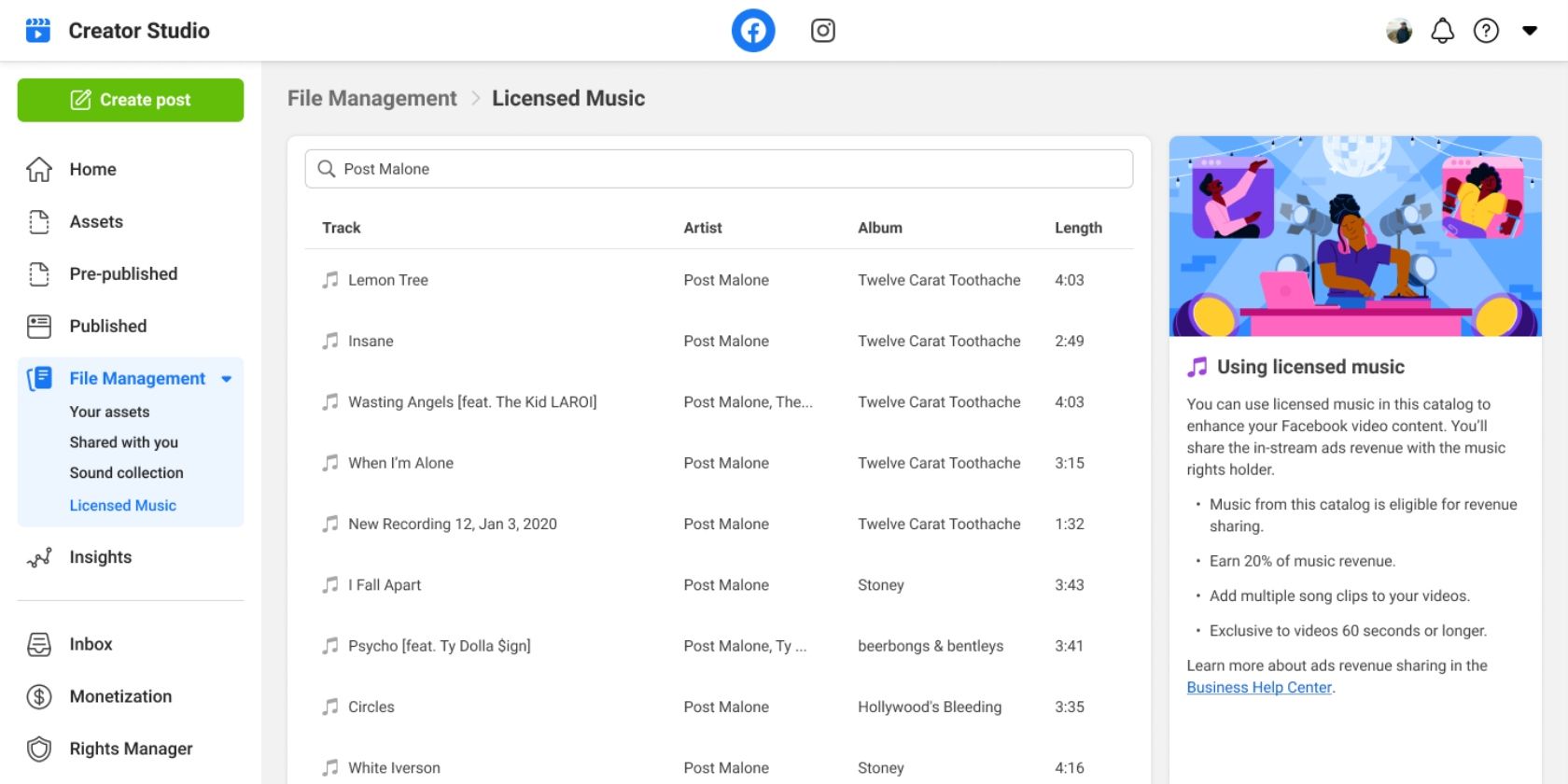This screenshot has height=784, width=1568.
Task: Click the File Management breadcrumb
Action: (371, 98)
